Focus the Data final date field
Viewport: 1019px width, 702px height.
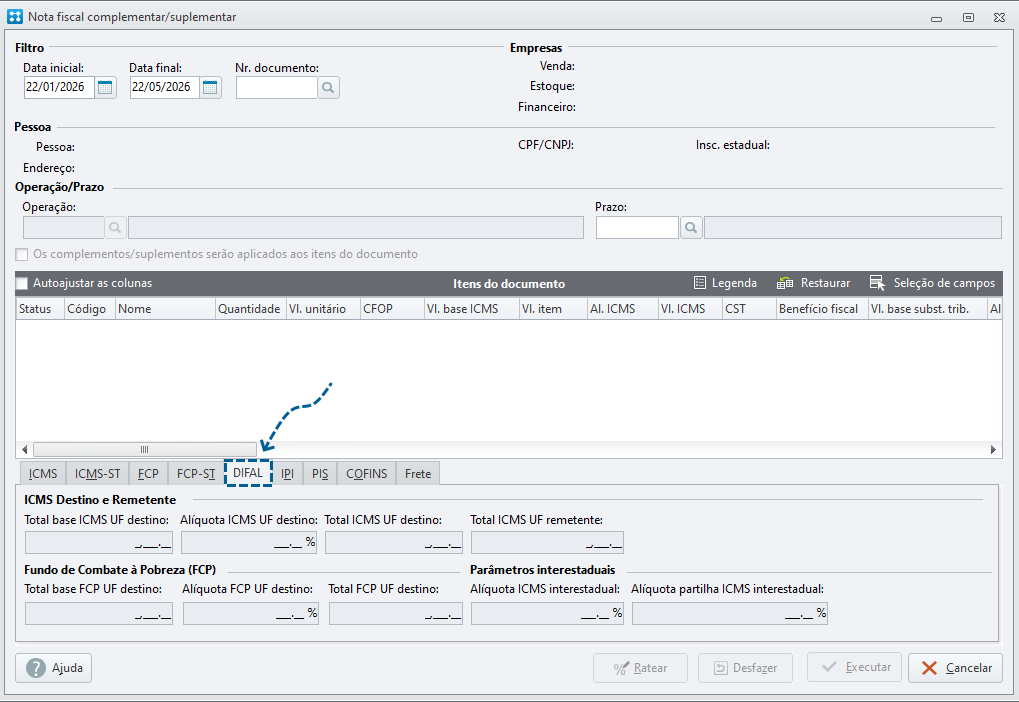point(164,87)
